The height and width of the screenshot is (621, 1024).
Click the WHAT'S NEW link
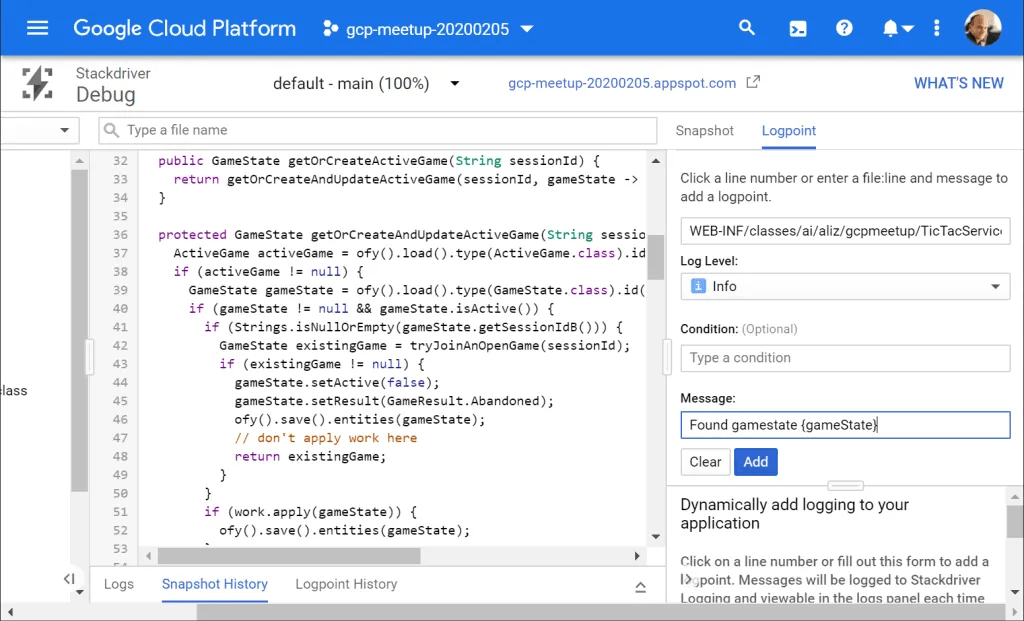coord(958,84)
